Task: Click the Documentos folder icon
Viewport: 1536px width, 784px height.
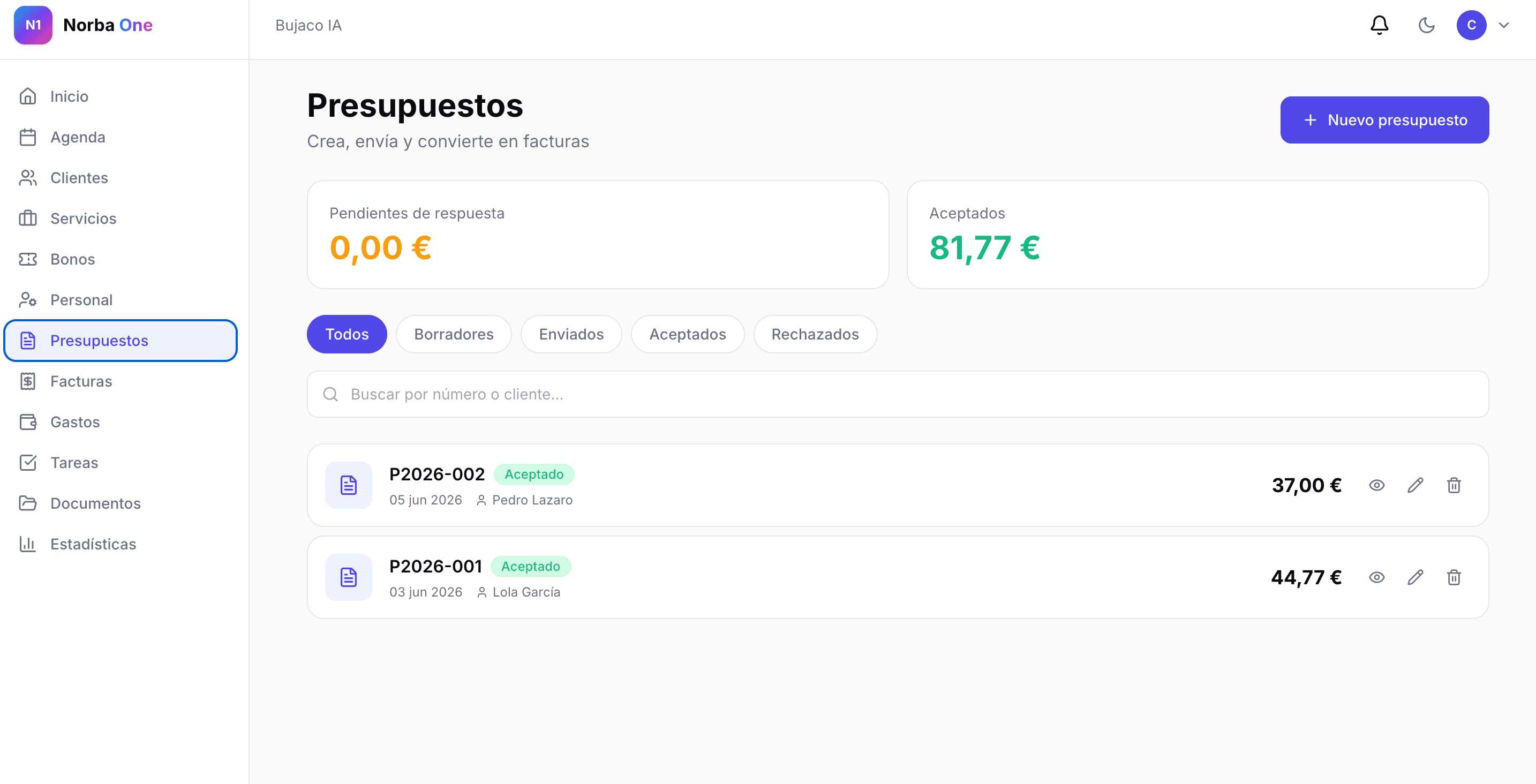Action: click(x=27, y=503)
